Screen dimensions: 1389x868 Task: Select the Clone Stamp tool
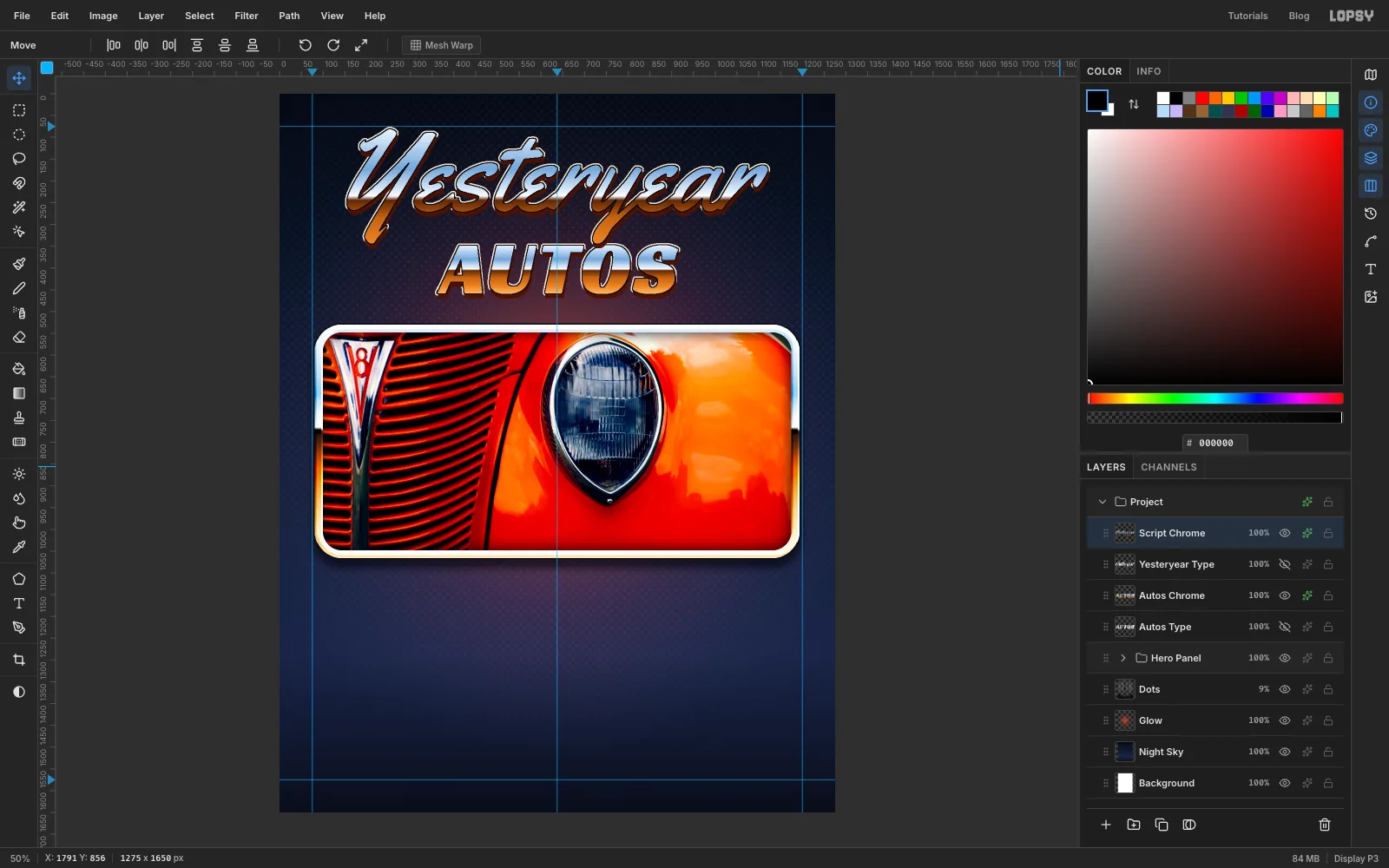pos(19,418)
